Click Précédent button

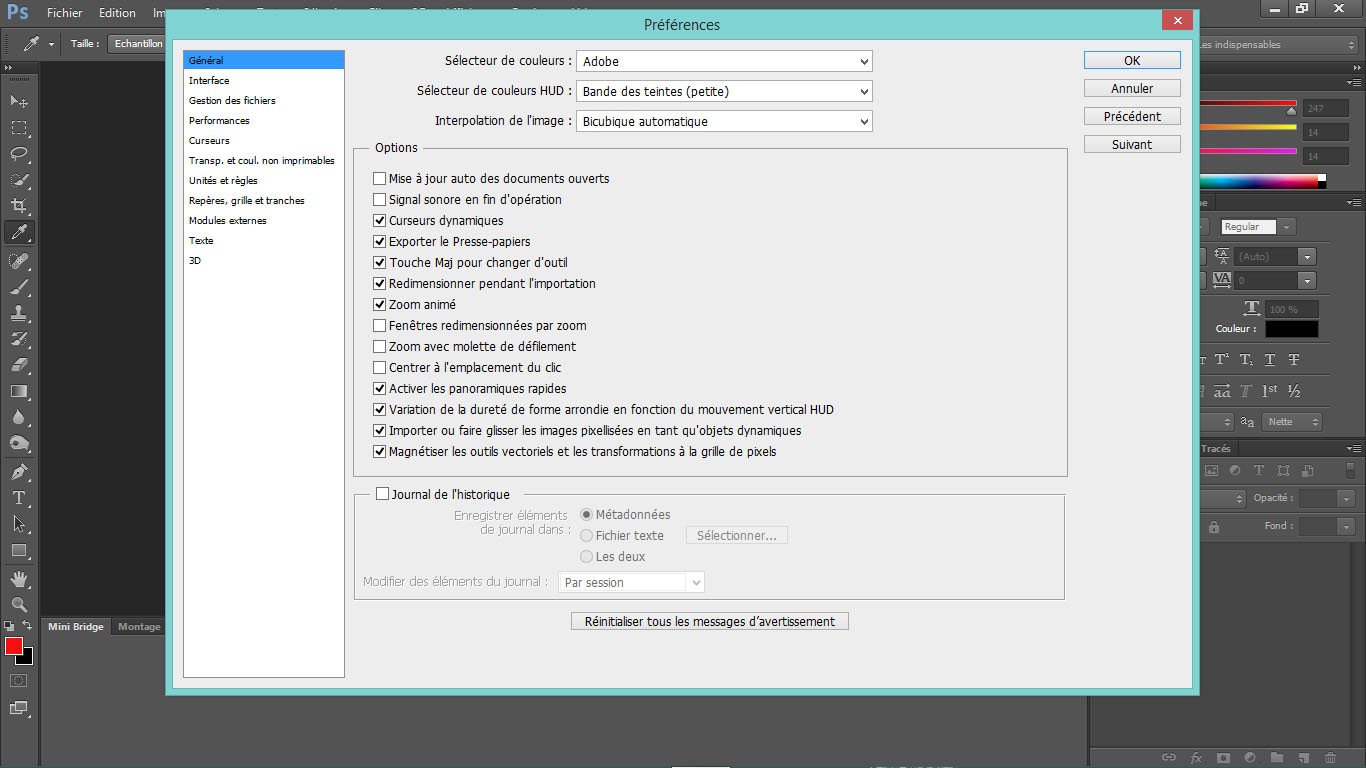pyautogui.click(x=1132, y=116)
